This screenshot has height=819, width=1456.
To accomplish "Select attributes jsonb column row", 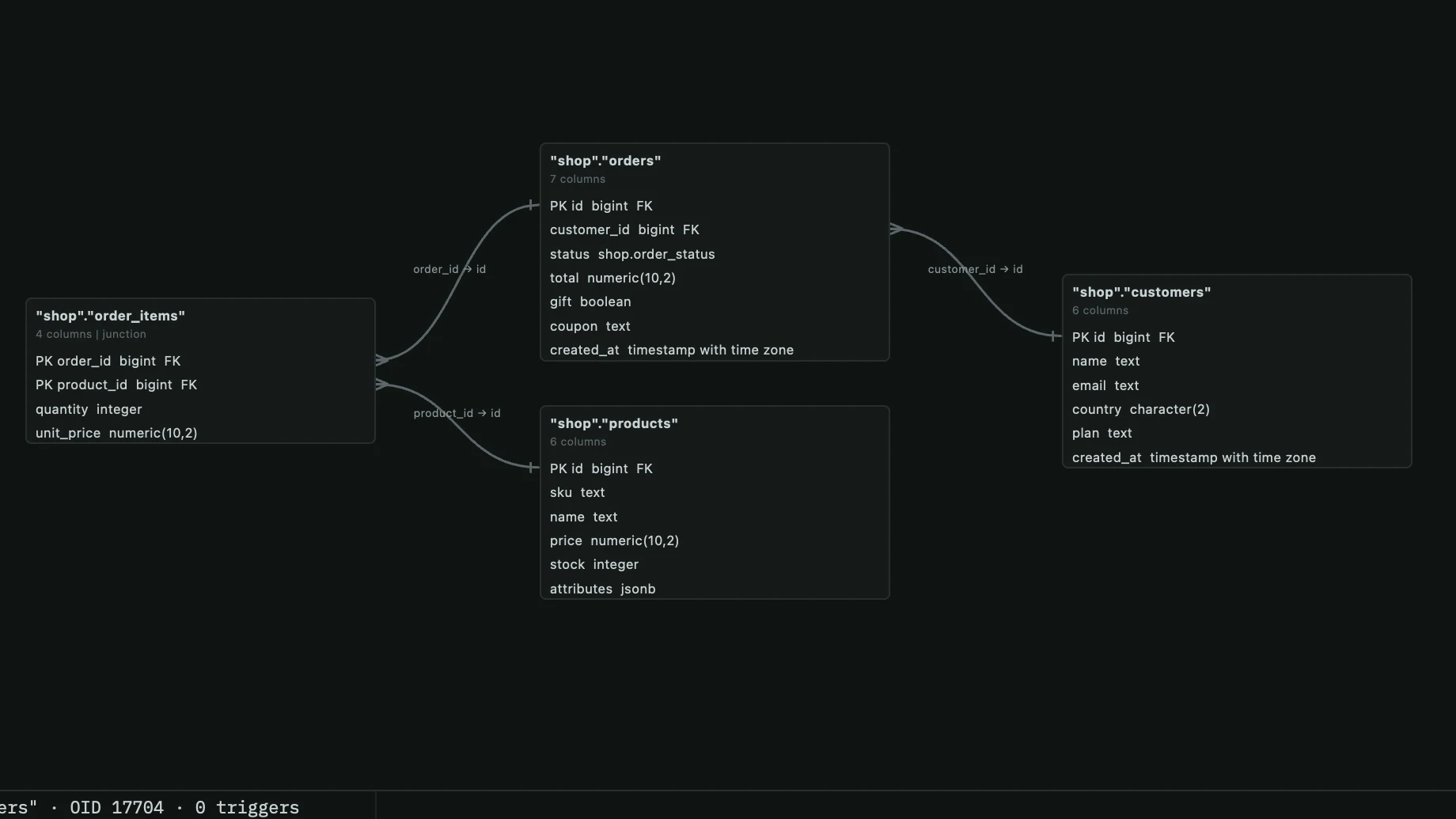I will (715, 589).
